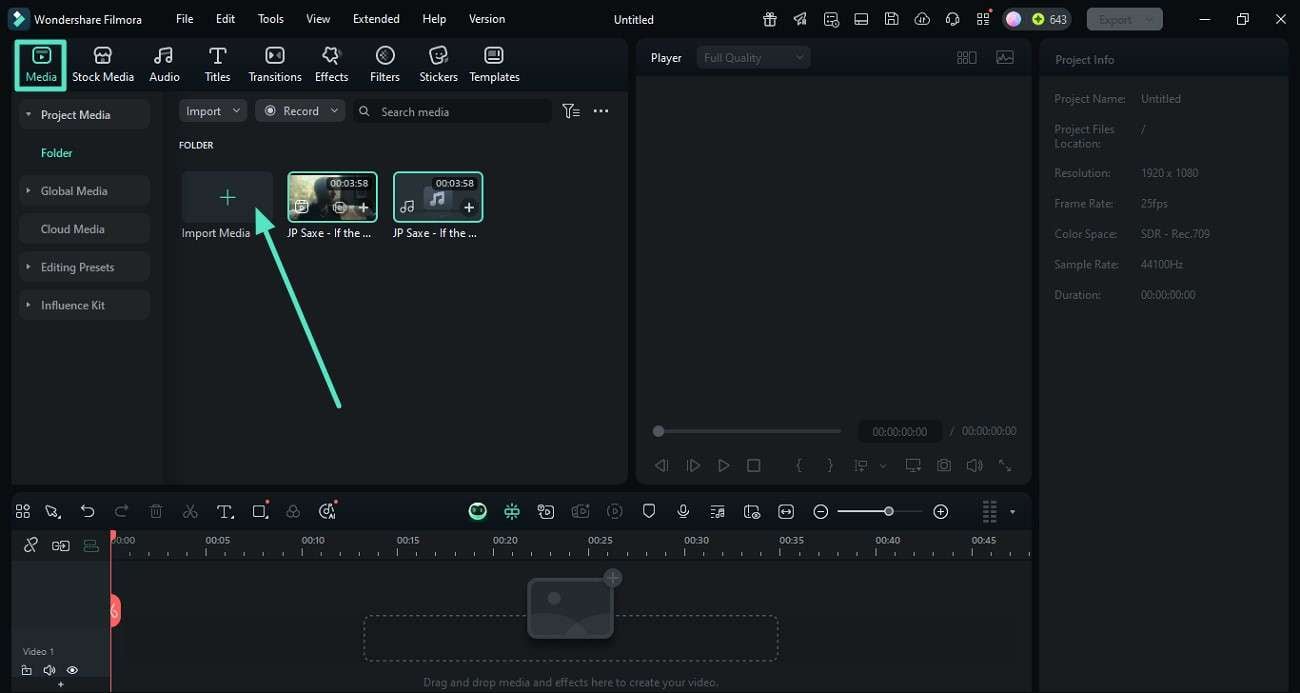Screen dimensions: 1300x693
Task: Open the Stickers tab
Action: [x=438, y=65]
